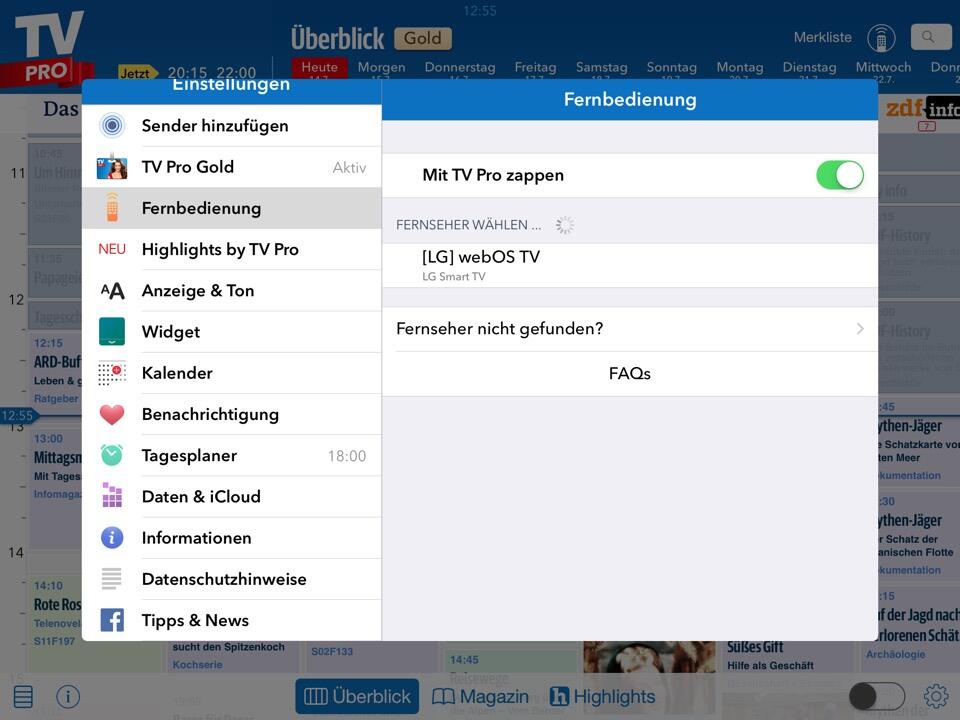Tap the dotted Kalender icon
Viewport: 960px width, 720px height.
[112, 372]
